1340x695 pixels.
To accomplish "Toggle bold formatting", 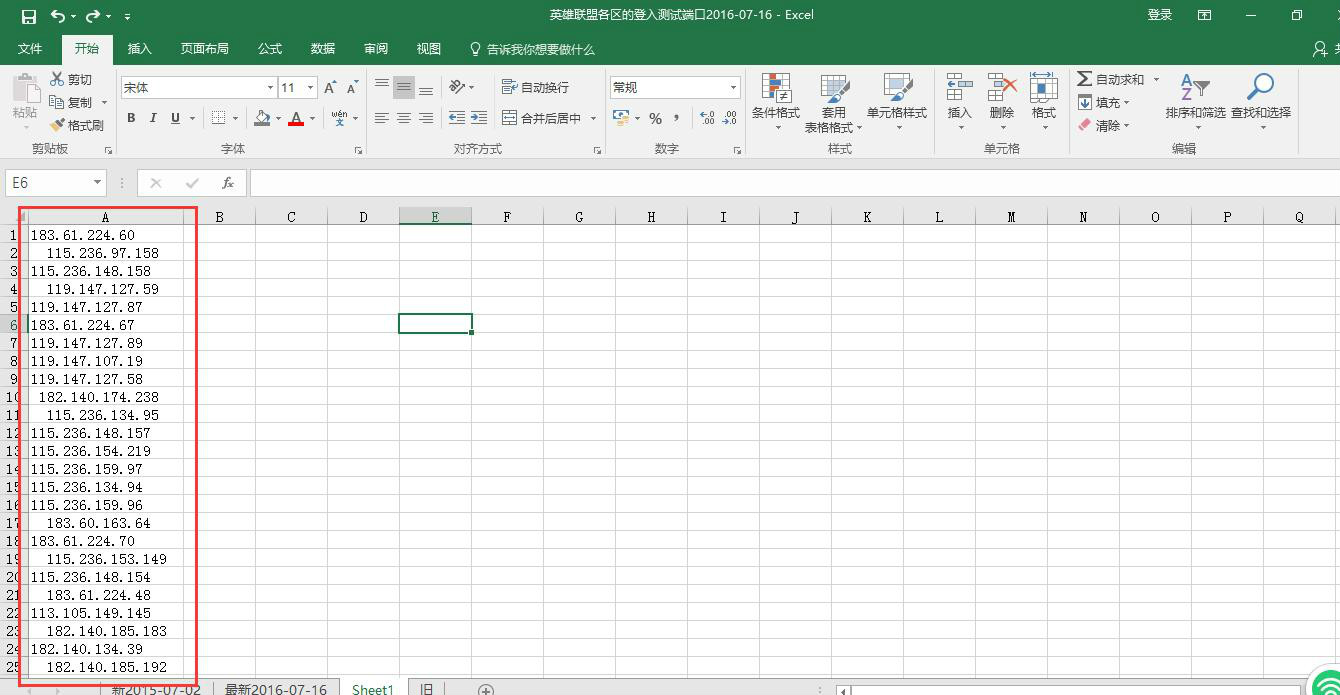I will coord(131,118).
